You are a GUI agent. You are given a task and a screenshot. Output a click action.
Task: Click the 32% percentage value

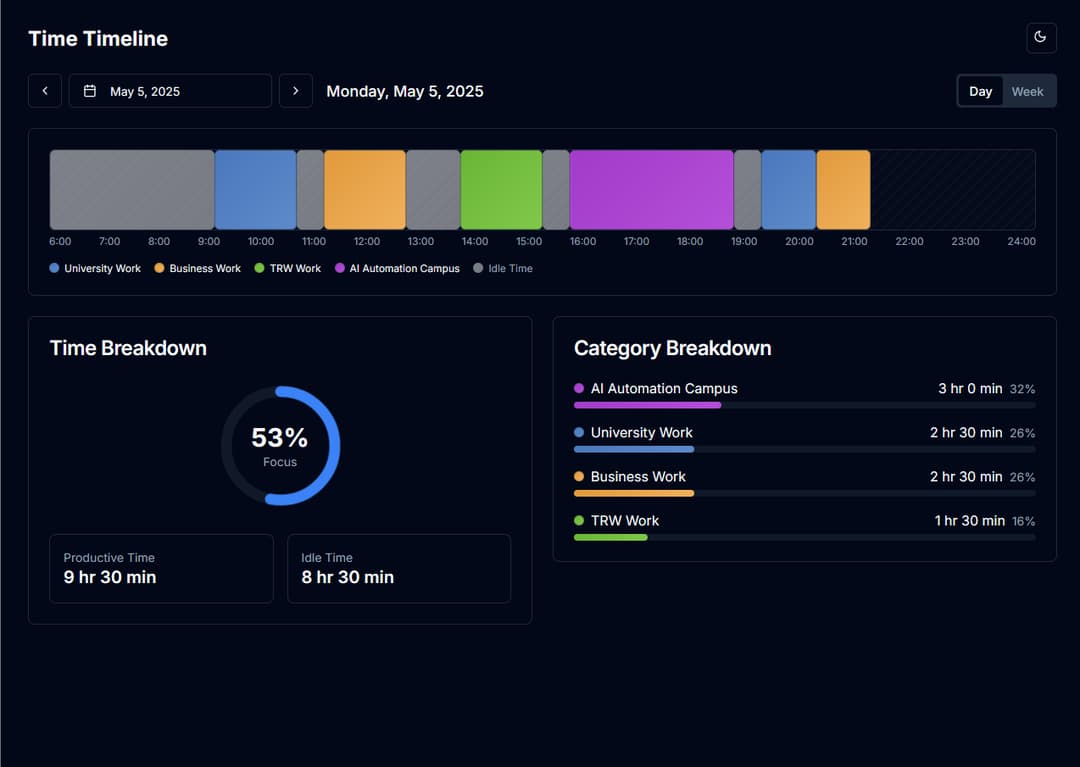1022,389
